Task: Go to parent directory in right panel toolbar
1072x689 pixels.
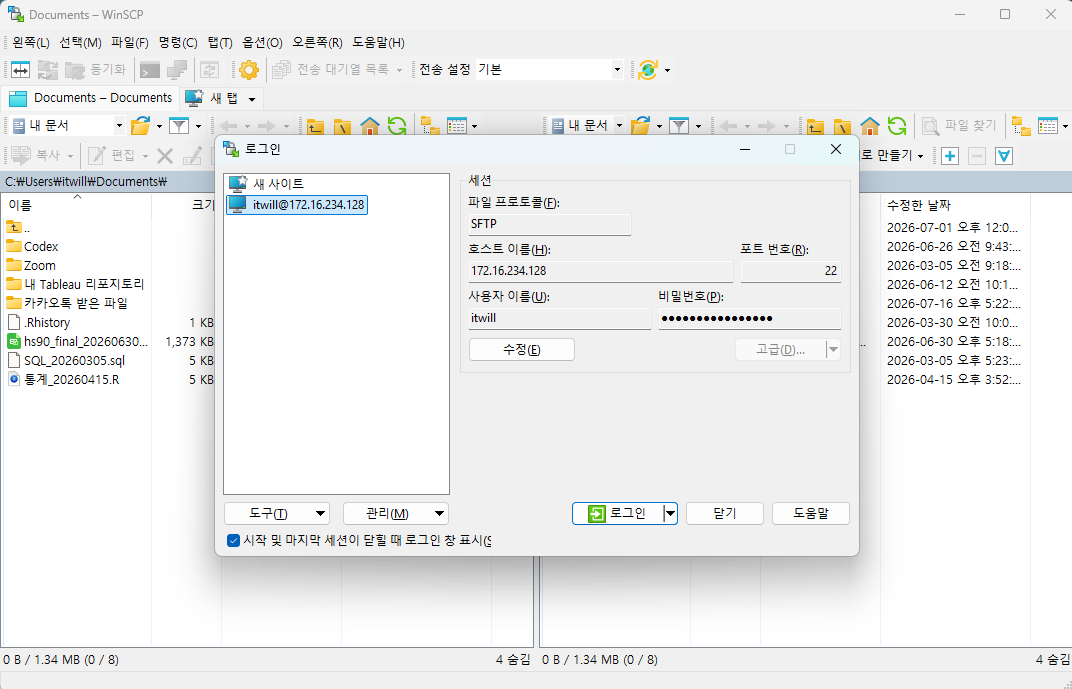Action: pos(815,126)
